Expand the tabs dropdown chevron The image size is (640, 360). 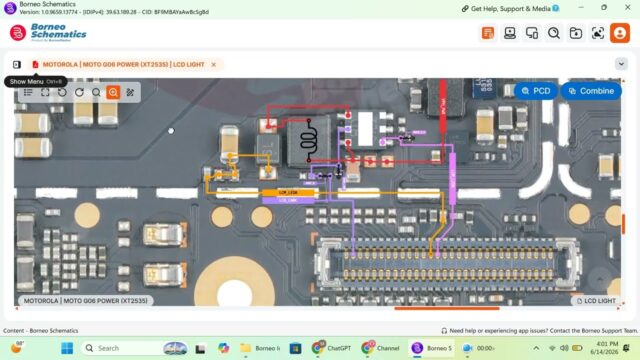pos(621,64)
